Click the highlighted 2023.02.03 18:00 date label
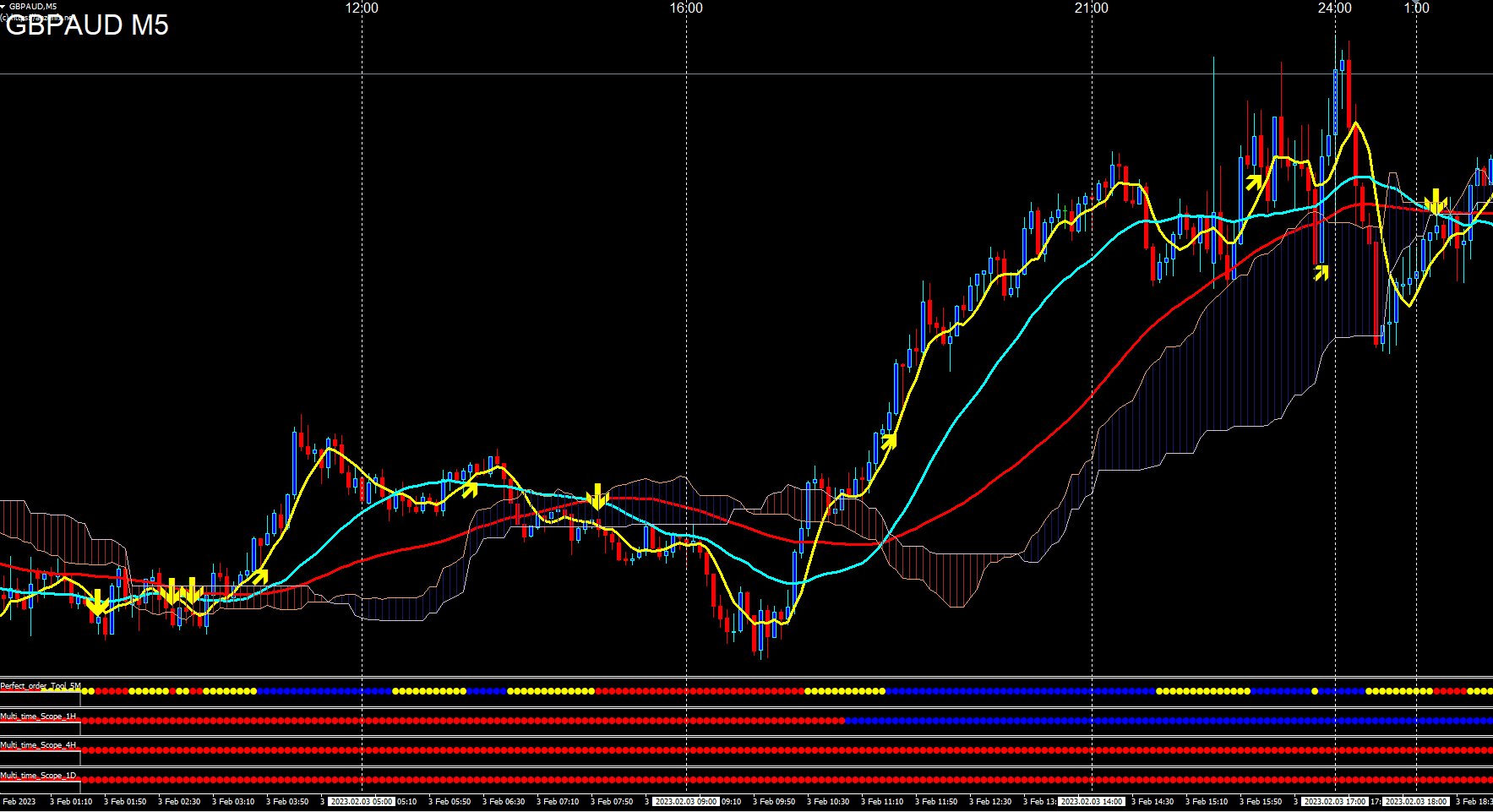Viewport: 1493px width, 812px height. click(1416, 801)
